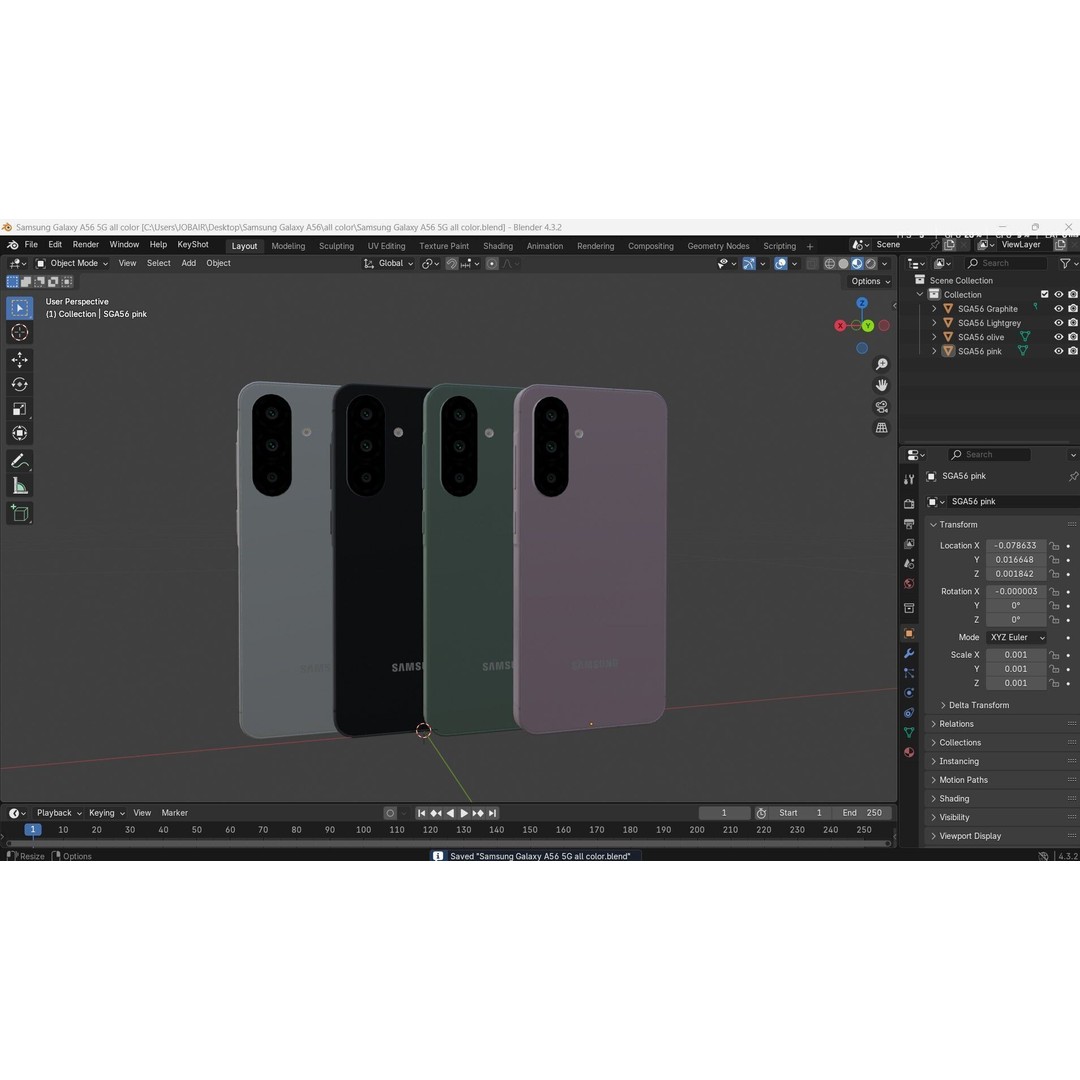
Task: Open the Object Mode dropdown
Action: point(72,263)
